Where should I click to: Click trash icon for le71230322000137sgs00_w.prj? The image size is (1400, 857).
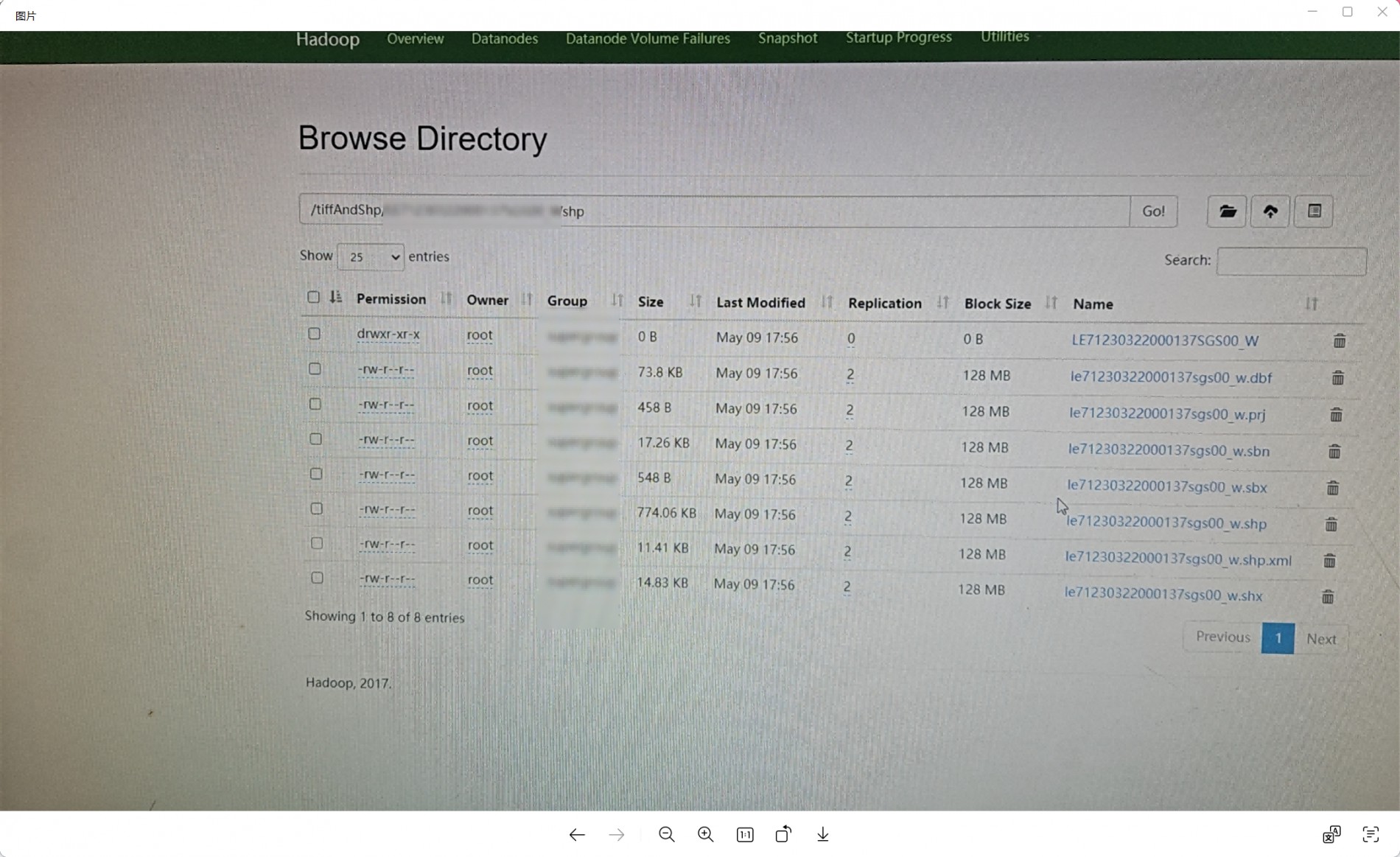click(1337, 414)
